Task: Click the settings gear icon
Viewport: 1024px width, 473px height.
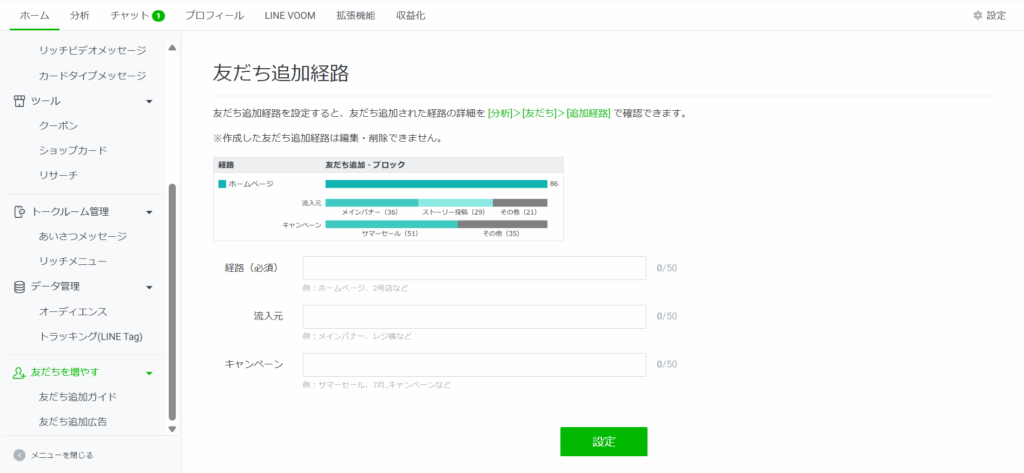Action: 978,16
